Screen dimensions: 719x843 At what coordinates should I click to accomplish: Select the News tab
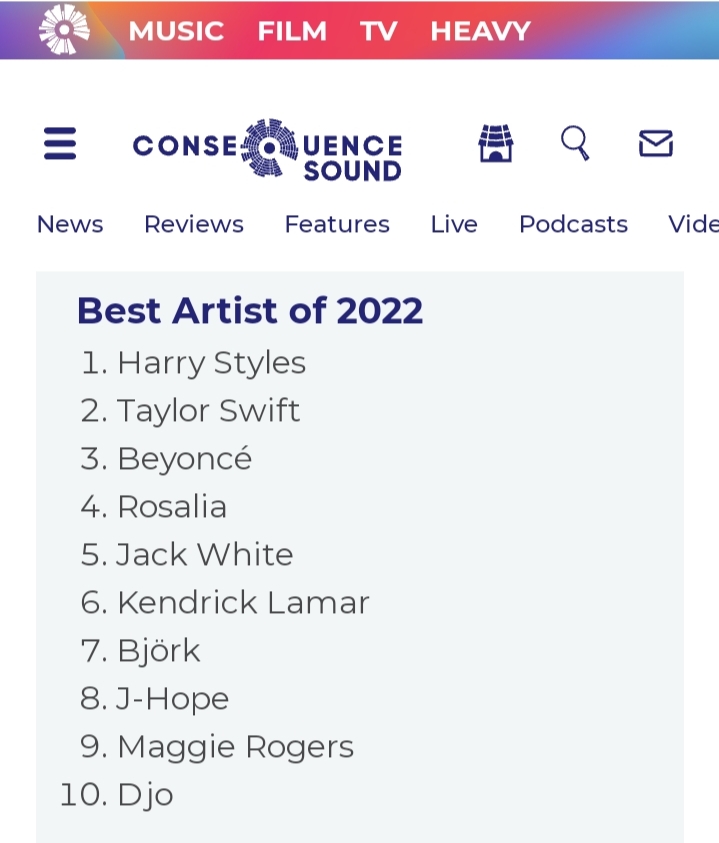coord(70,224)
